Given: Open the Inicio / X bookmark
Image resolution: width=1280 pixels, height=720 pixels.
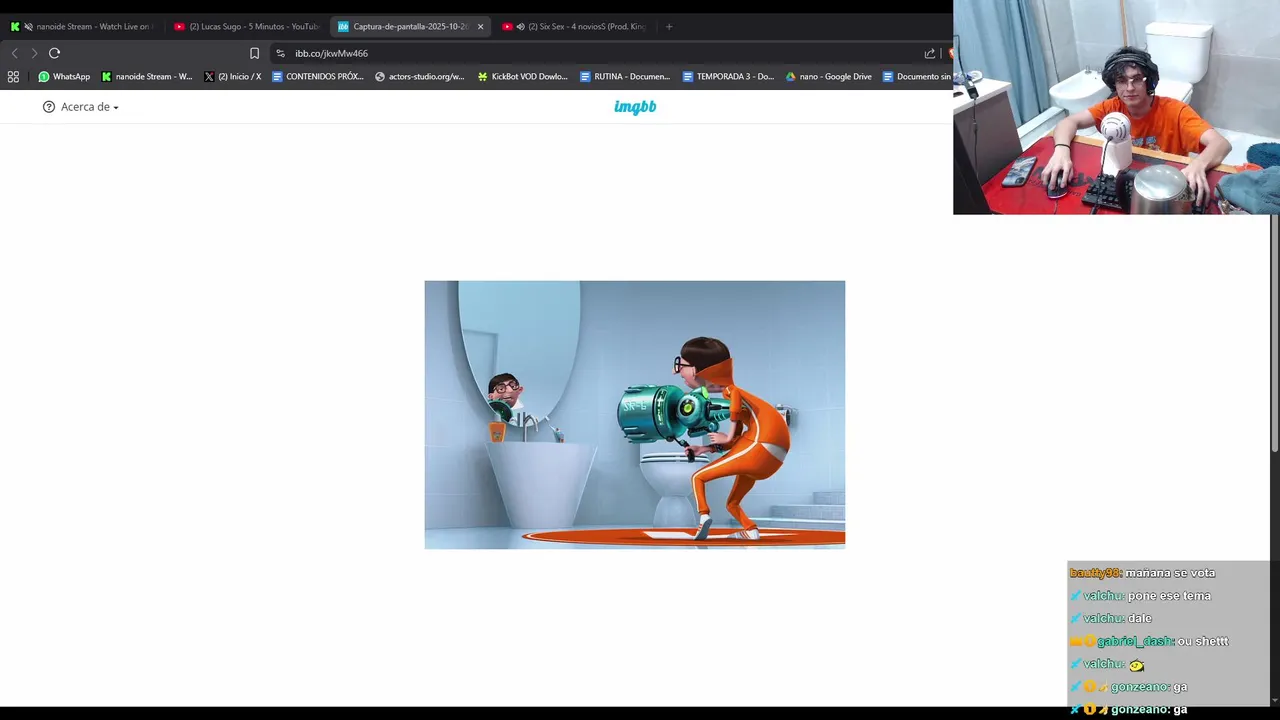Looking at the screenshot, I should (x=232, y=76).
